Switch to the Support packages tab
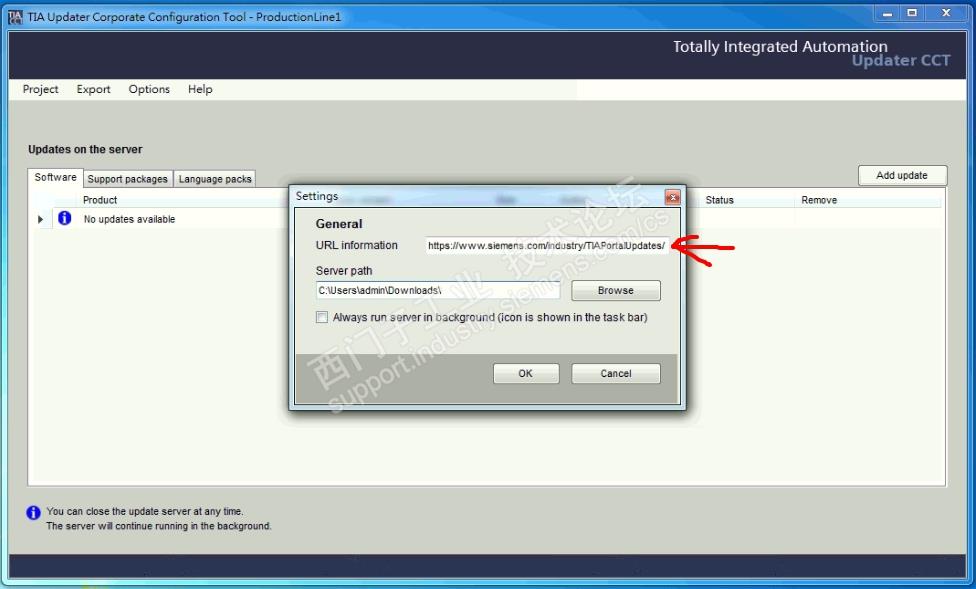Viewport: 976px width, 589px height. [128, 179]
